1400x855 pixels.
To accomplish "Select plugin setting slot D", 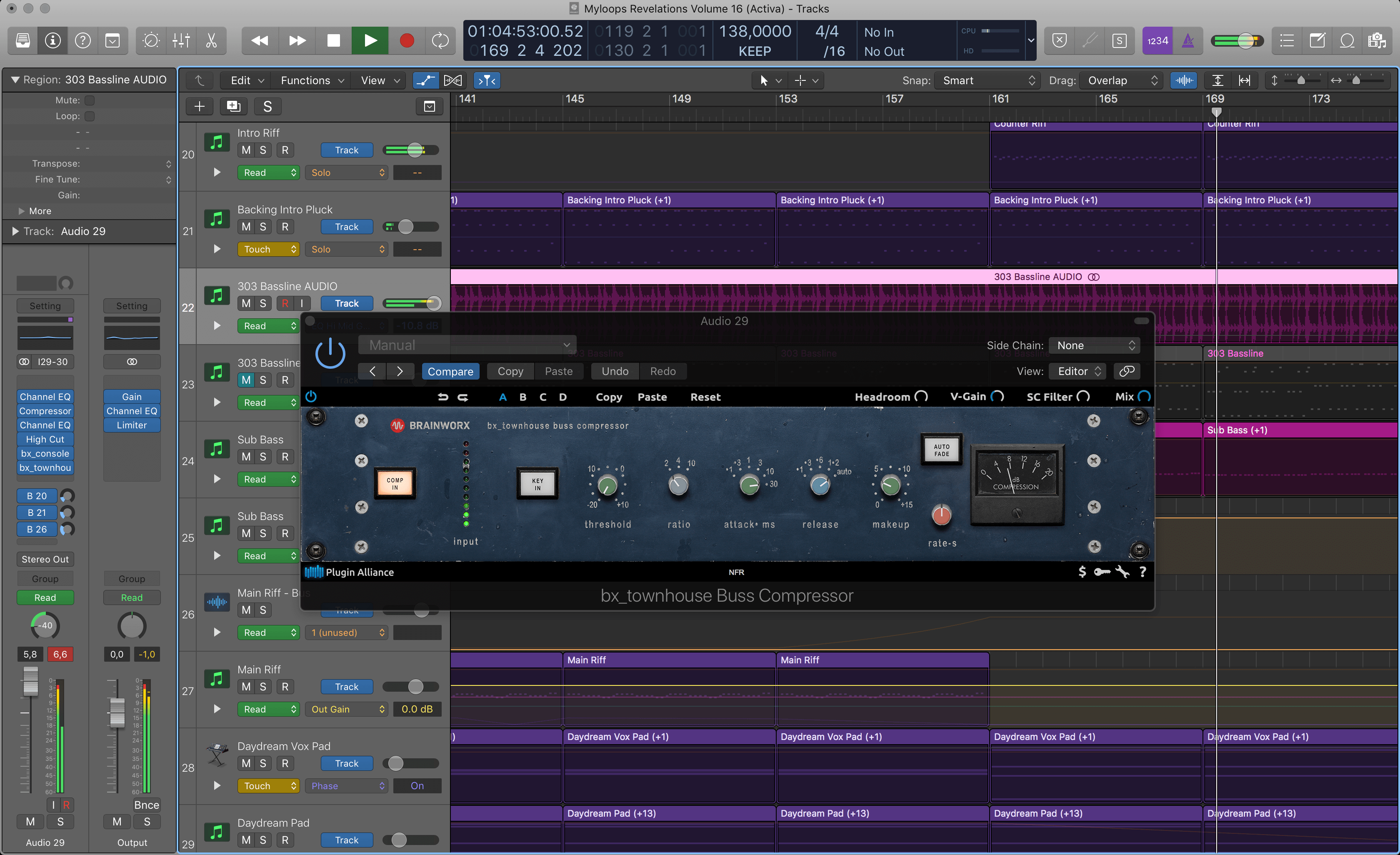I will (x=562, y=397).
